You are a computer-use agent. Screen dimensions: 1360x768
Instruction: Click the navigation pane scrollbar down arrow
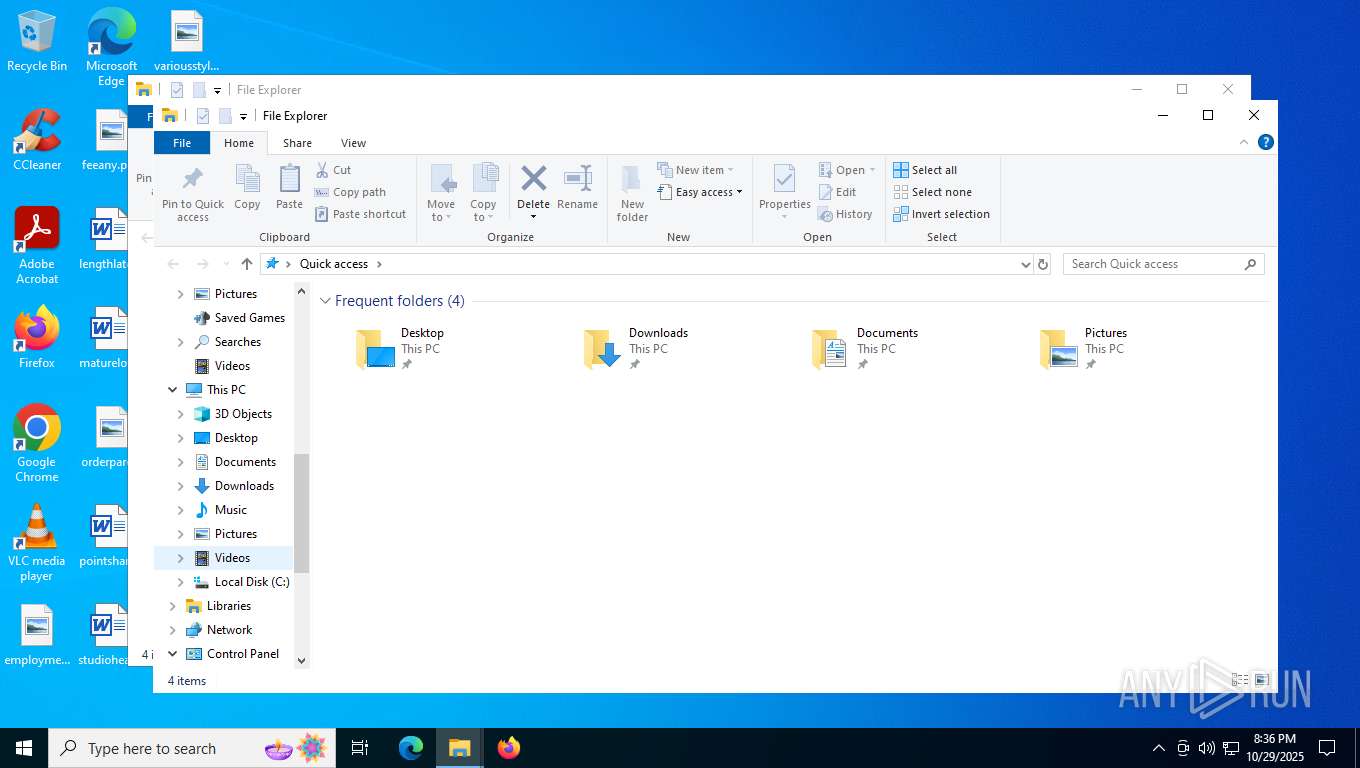(x=302, y=661)
